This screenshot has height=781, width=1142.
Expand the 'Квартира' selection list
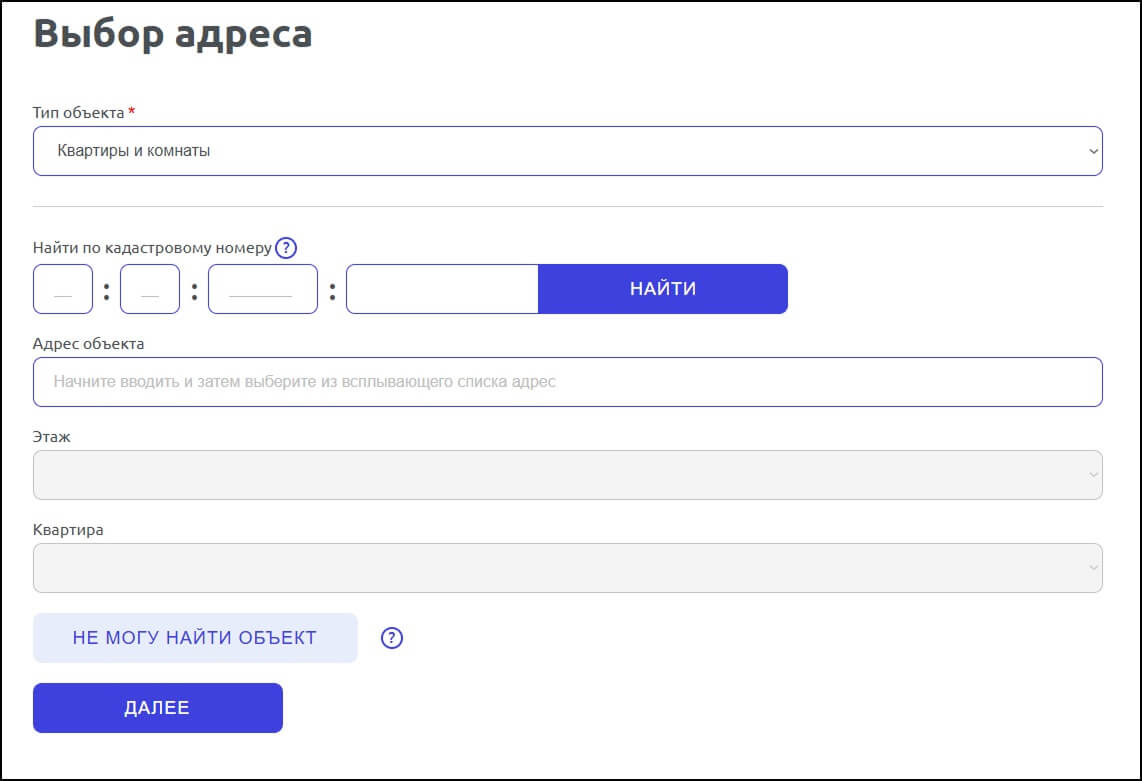pos(566,567)
